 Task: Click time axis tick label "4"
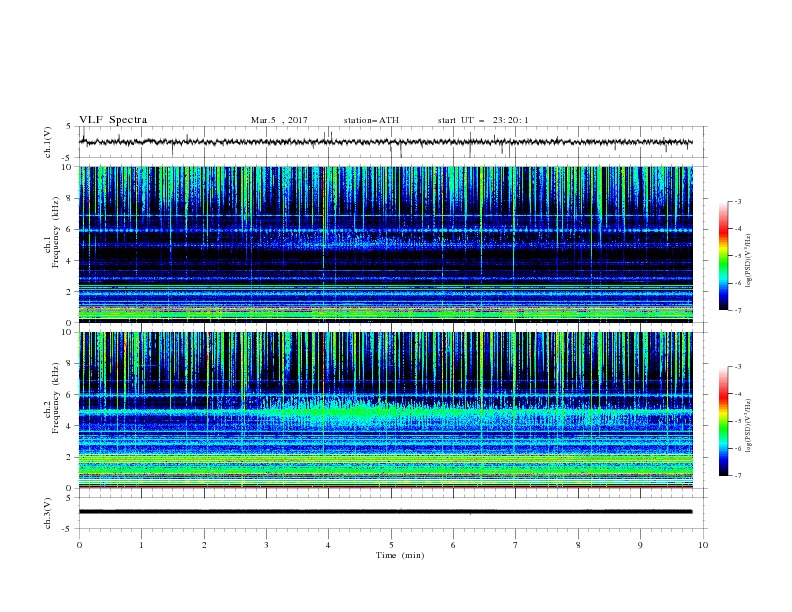click(x=328, y=545)
